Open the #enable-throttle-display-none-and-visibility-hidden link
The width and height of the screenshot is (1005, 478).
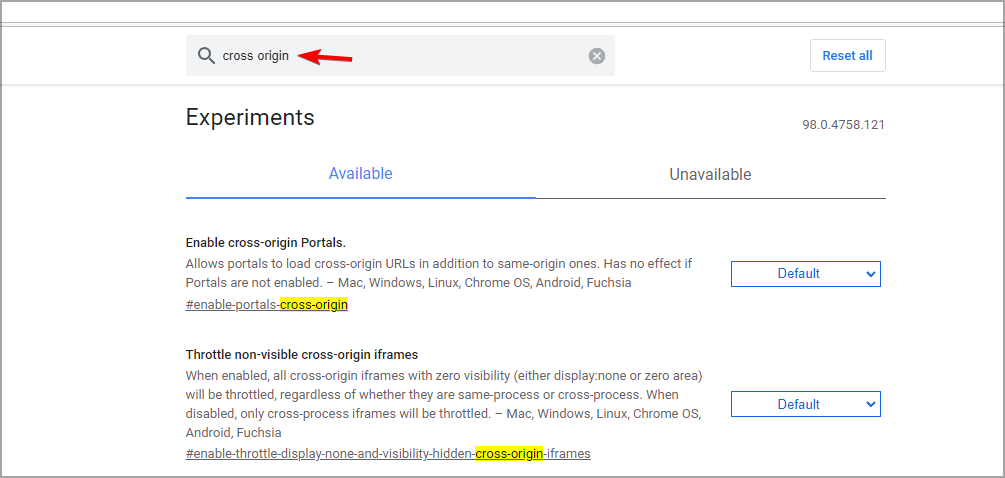click(388, 454)
